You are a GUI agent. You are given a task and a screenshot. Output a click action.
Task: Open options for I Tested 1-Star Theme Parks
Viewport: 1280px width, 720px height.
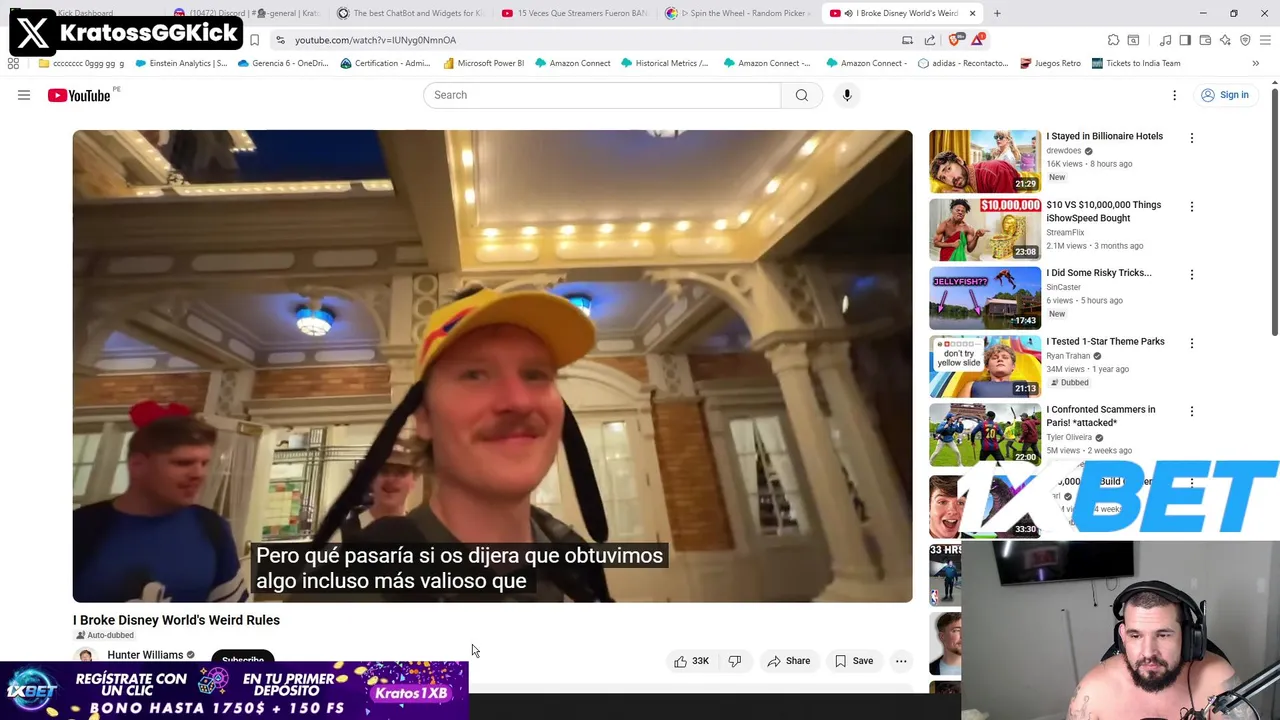(x=1191, y=343)
